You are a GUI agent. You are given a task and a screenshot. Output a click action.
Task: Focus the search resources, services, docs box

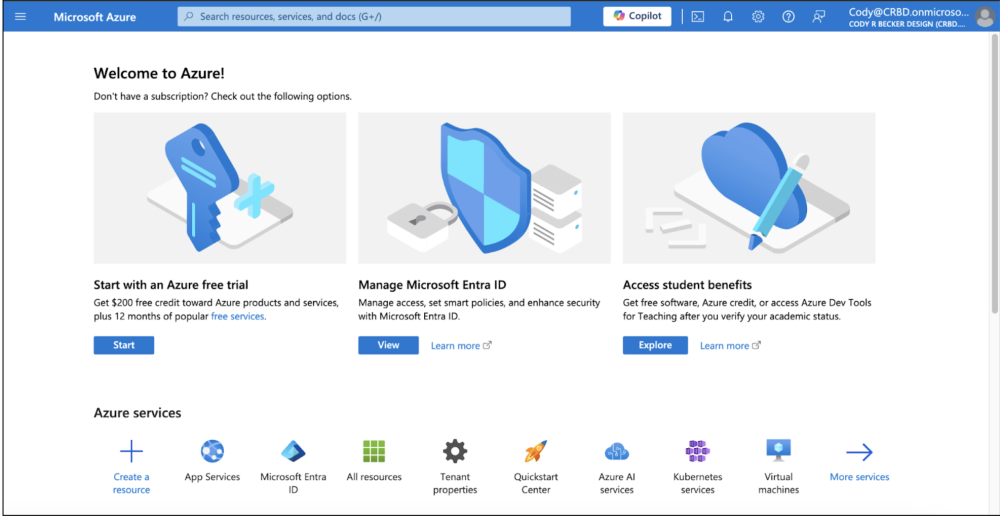coord(374,17)
